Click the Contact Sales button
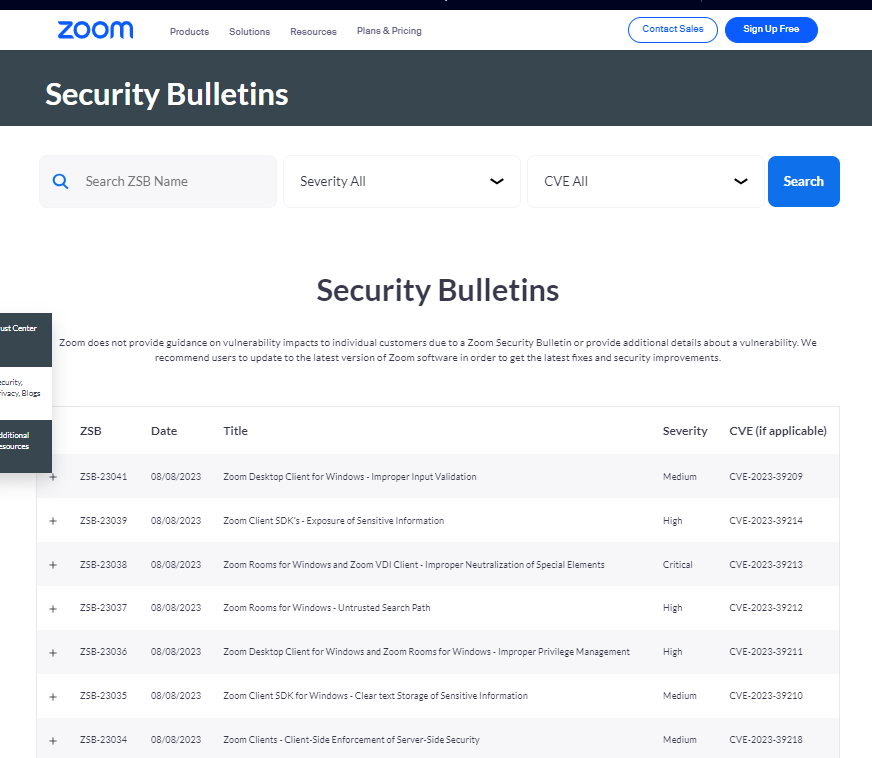This screenshot has width=872, height=758. tap(672, 30)
